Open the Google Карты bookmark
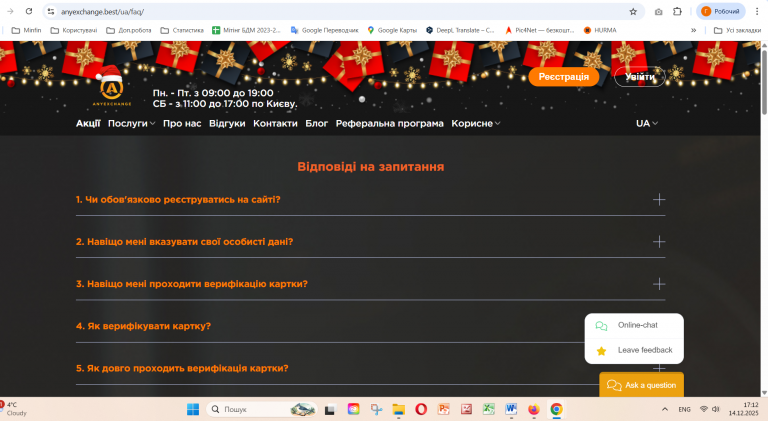 coord(392,30)
